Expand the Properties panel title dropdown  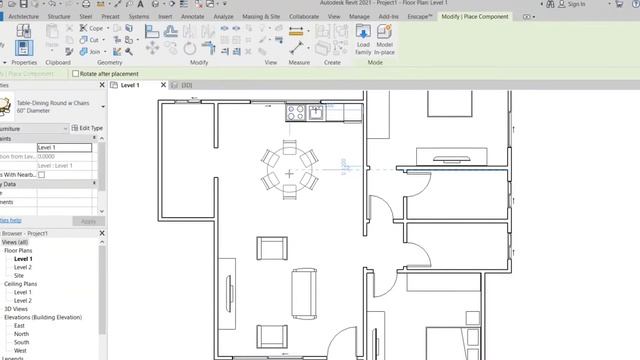pos(4,62)
